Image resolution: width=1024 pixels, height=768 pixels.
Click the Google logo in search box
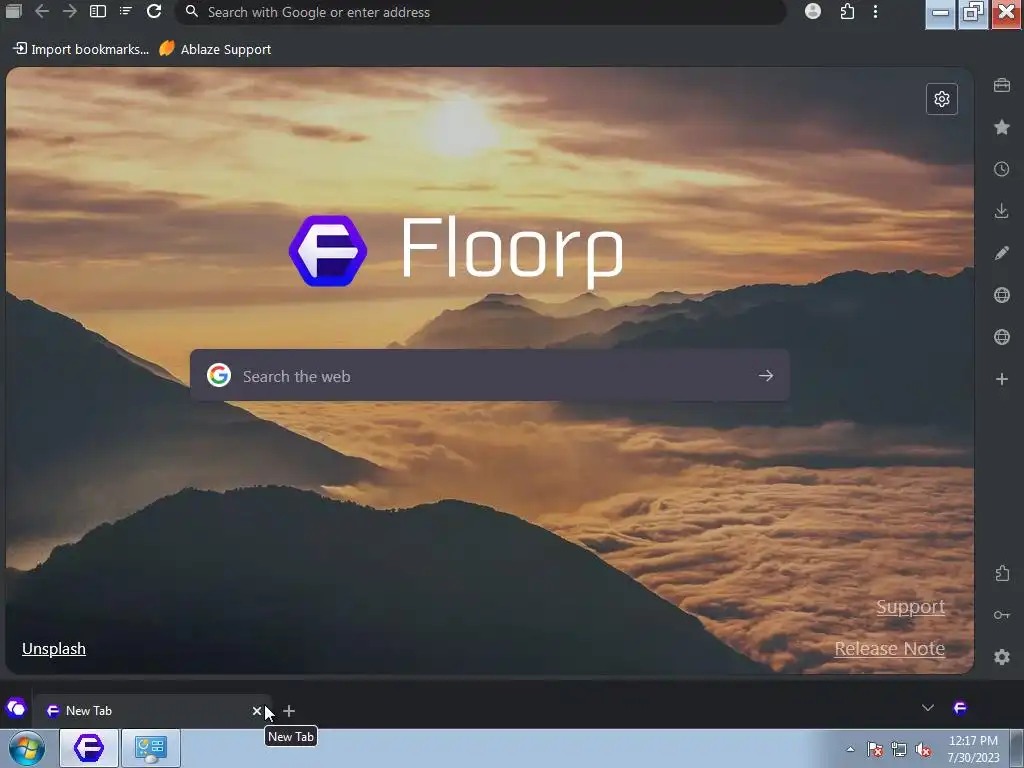pyautogui.click(x=219, y=376)
